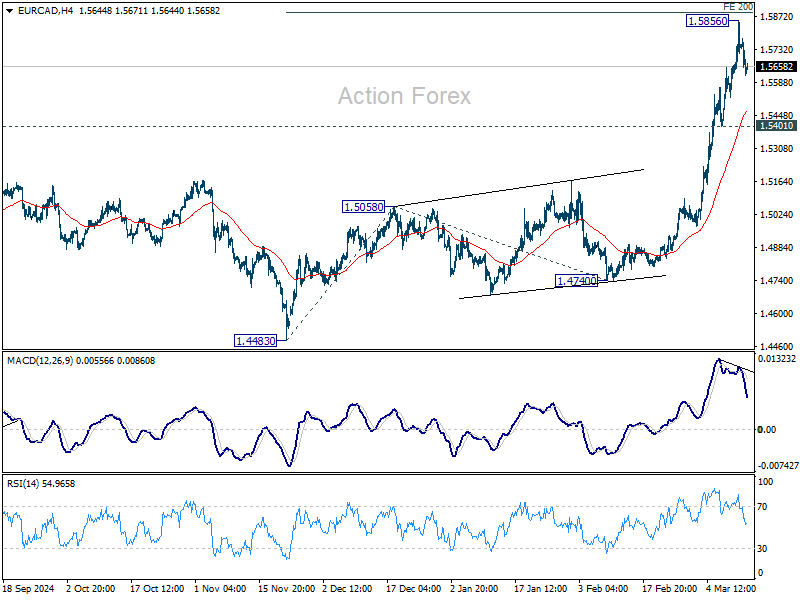Screen dimensions: 800x600
Task: Select the 18 Sep 2024 date marker
Action: tap(29, 589)
